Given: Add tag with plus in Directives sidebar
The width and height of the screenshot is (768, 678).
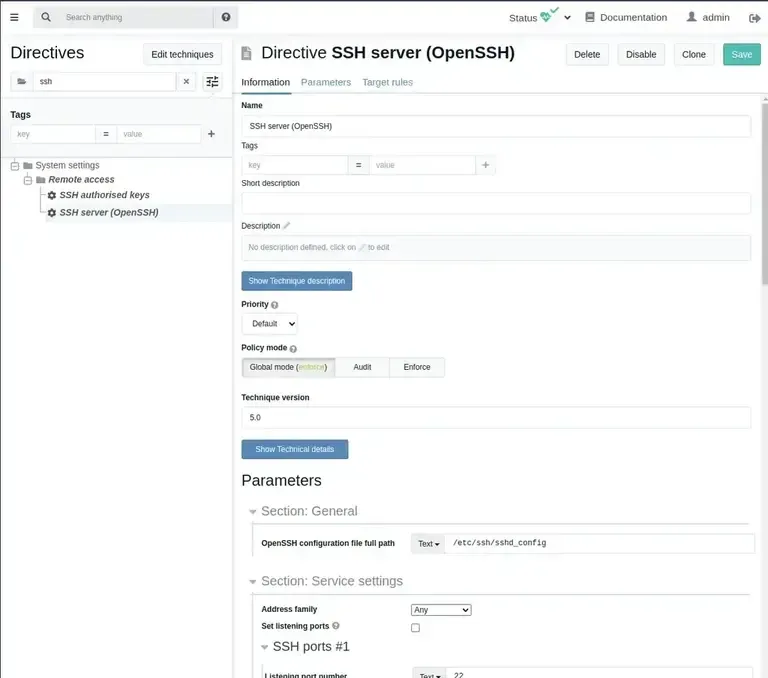Looking at the screenshot, I should pyautogui.click(x=211, y=134).
